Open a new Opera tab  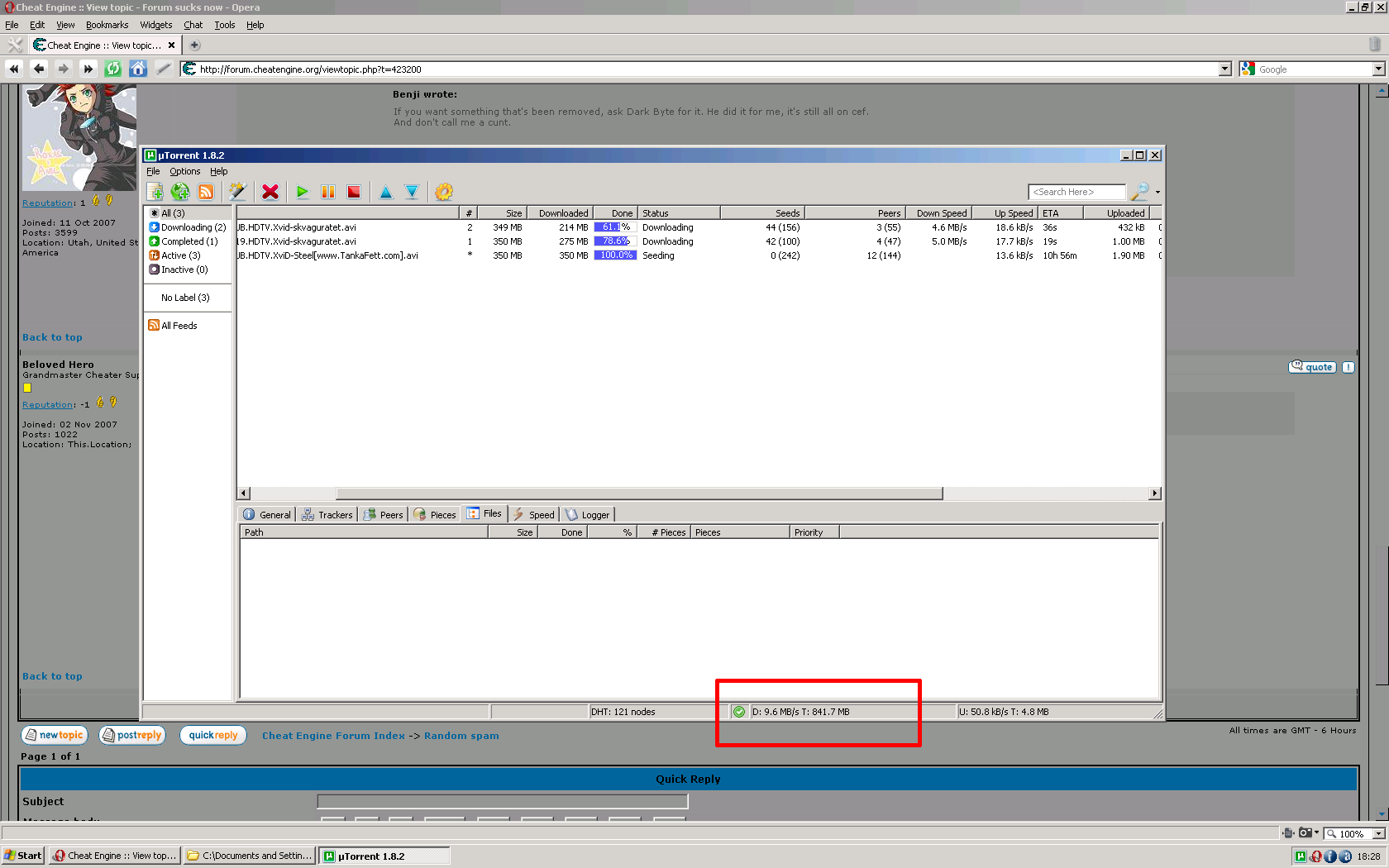[195, 45]
